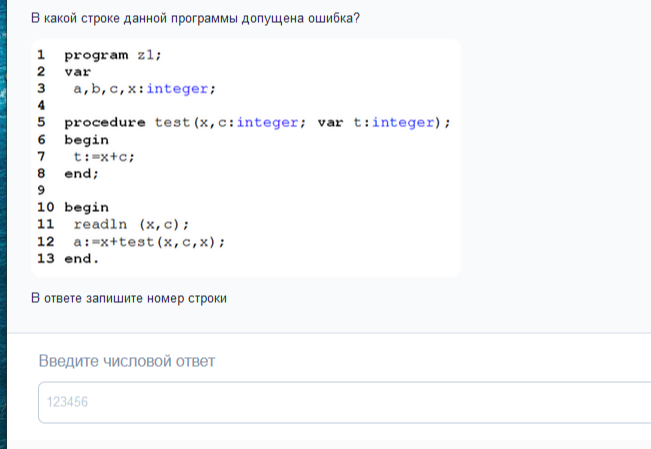Click the 'begin' keyword on line 6
The image size is (651, 449).
click(86, 140)
